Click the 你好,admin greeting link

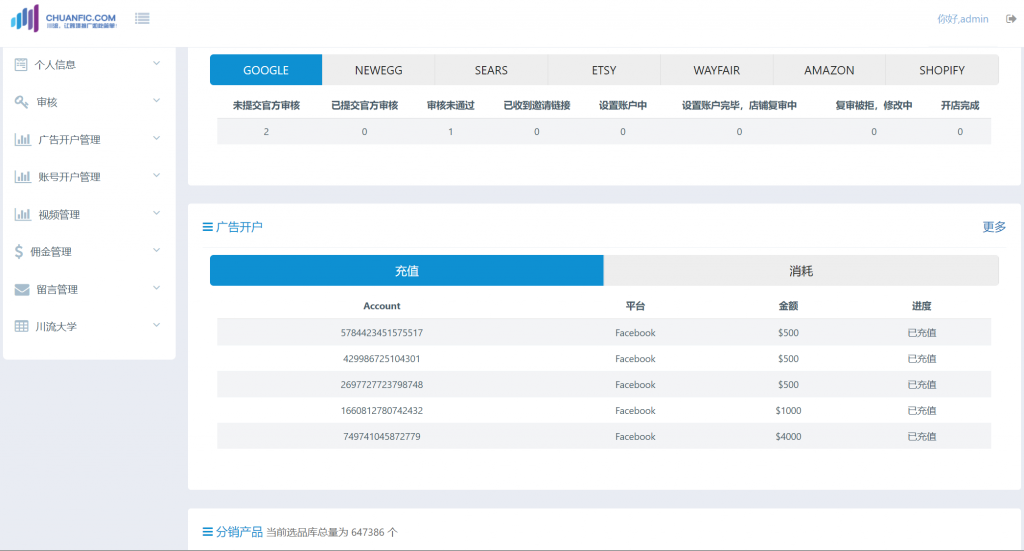click(963, 19)
